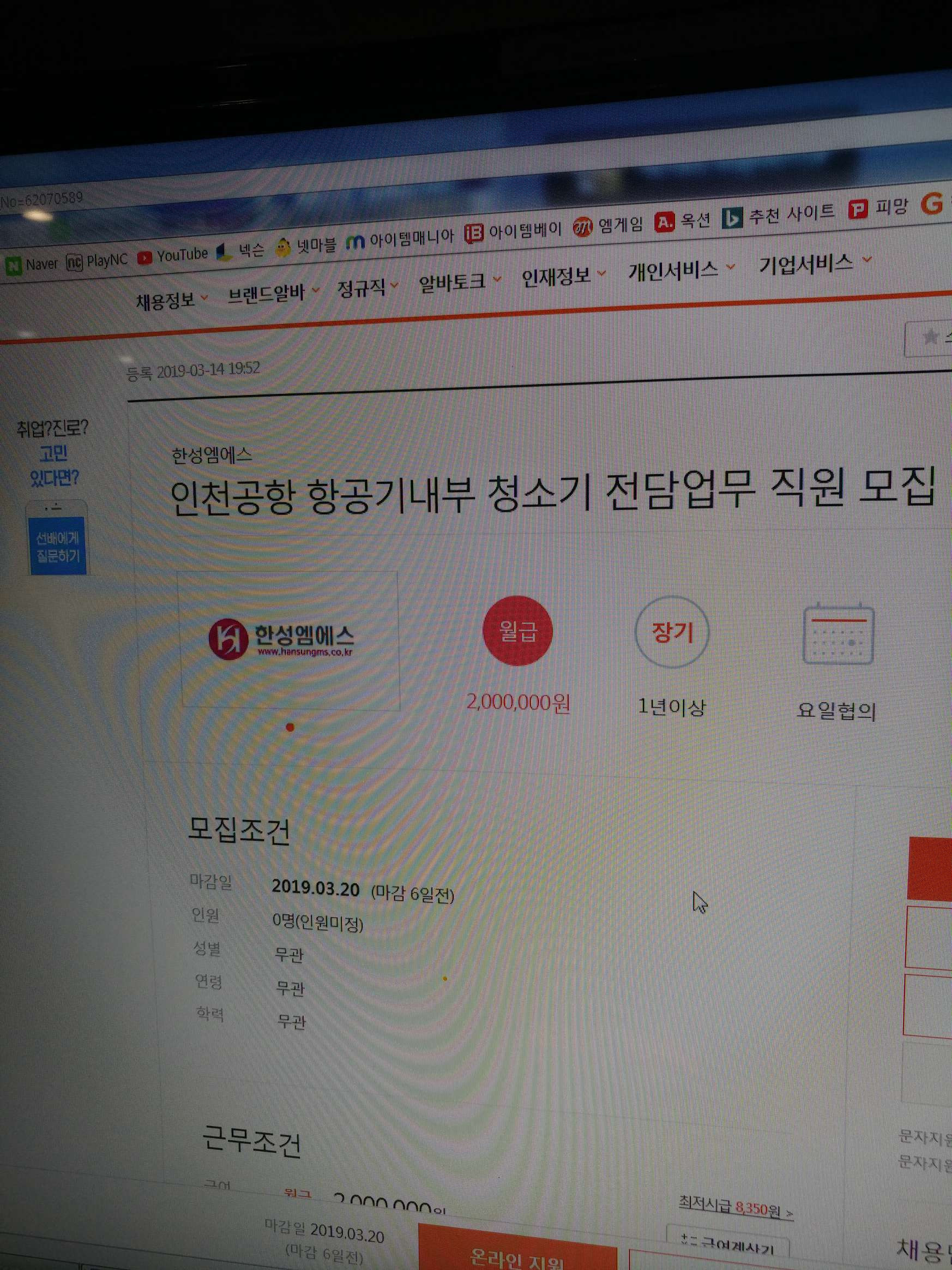This screenshot has width=952, height=1270.
Task: Open the 넥슨 bookmark
Action: (x=240, y=250)
